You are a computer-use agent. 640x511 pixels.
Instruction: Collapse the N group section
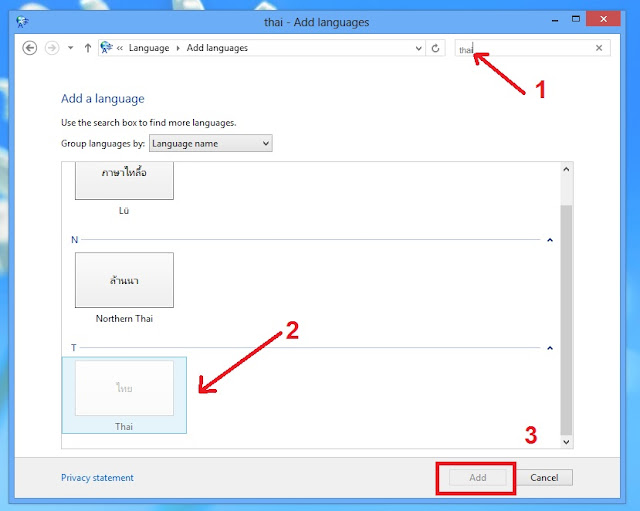click(x=550, y=240)
